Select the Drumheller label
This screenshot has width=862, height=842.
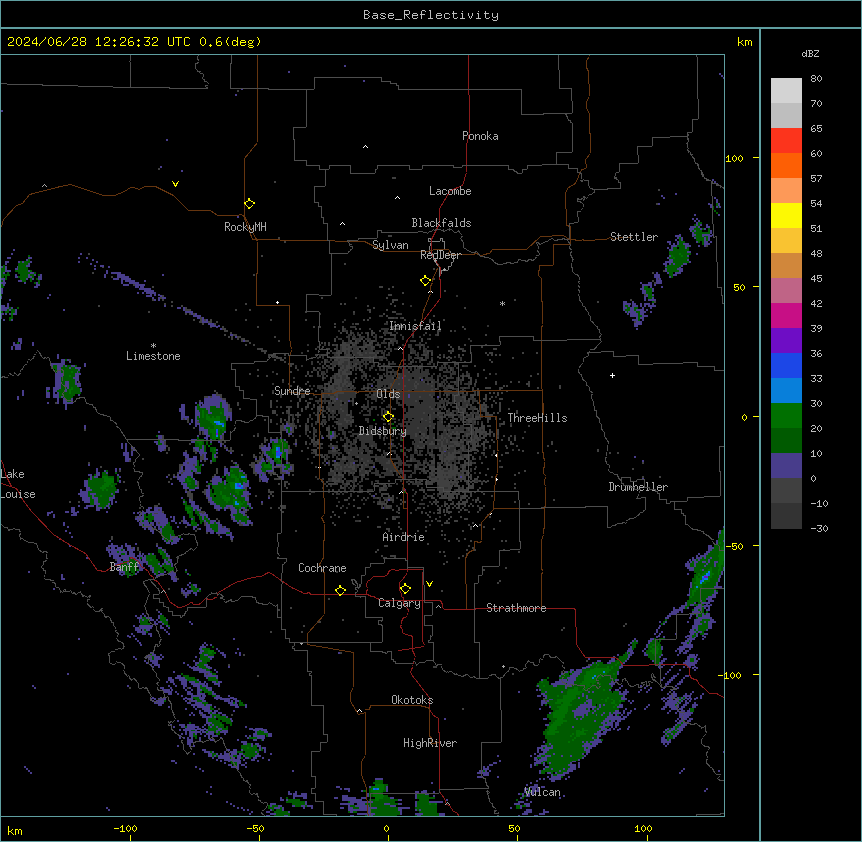pyautogui.click(x=638, y=487)
